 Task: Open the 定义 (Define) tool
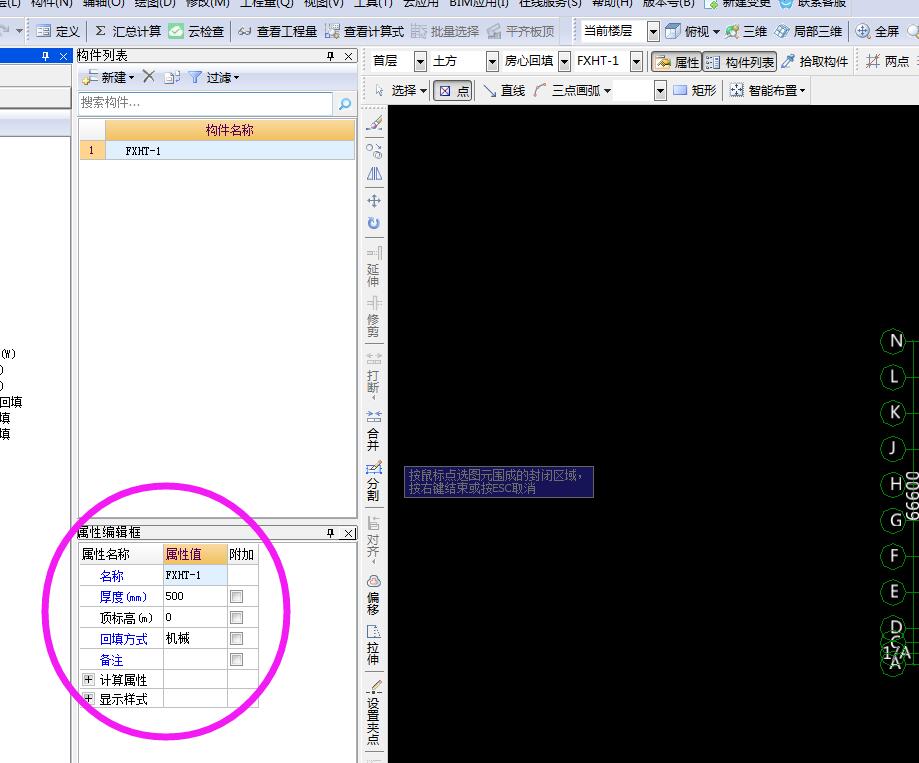click(57, 31)
